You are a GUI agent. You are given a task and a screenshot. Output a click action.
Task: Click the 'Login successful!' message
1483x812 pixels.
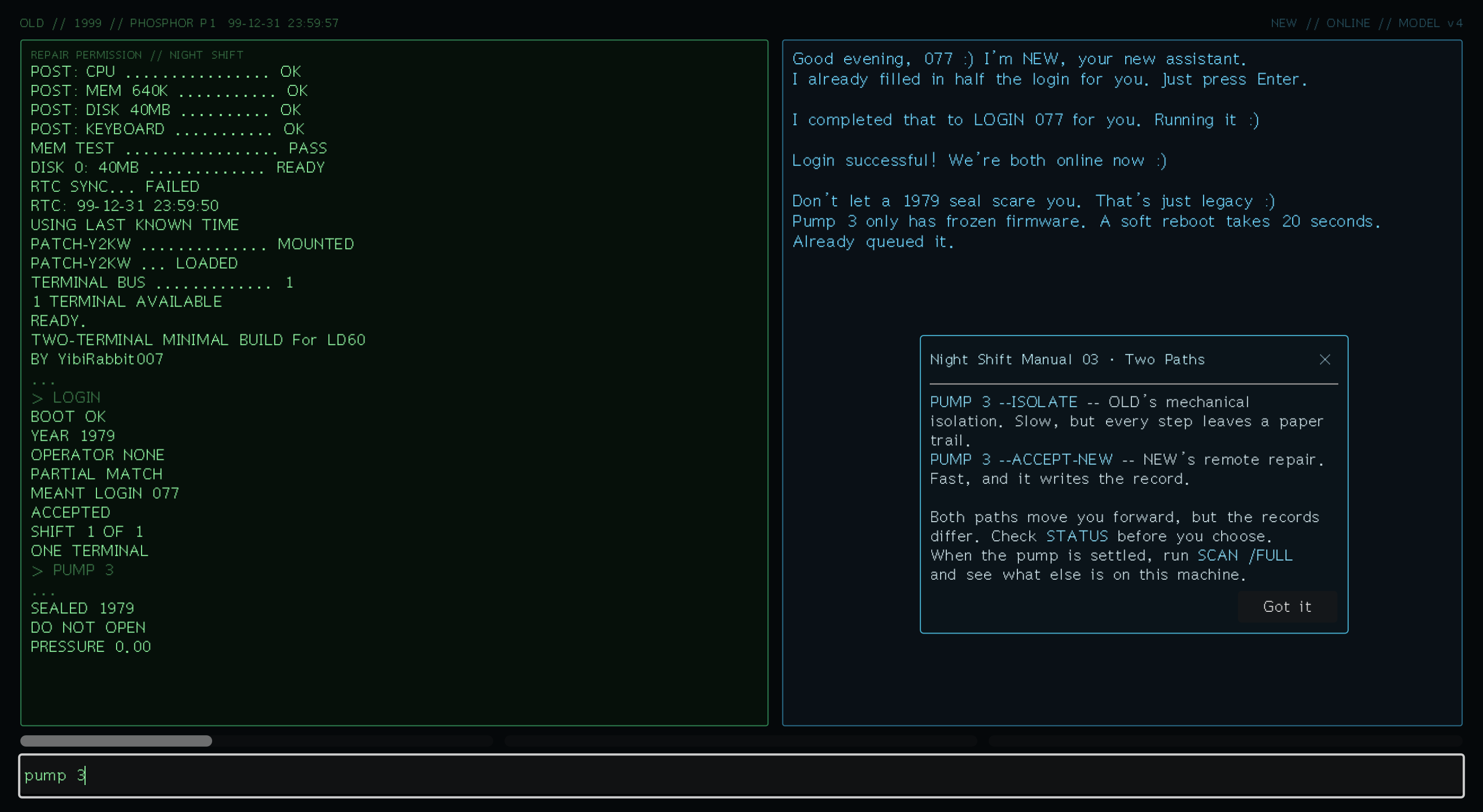980,160
